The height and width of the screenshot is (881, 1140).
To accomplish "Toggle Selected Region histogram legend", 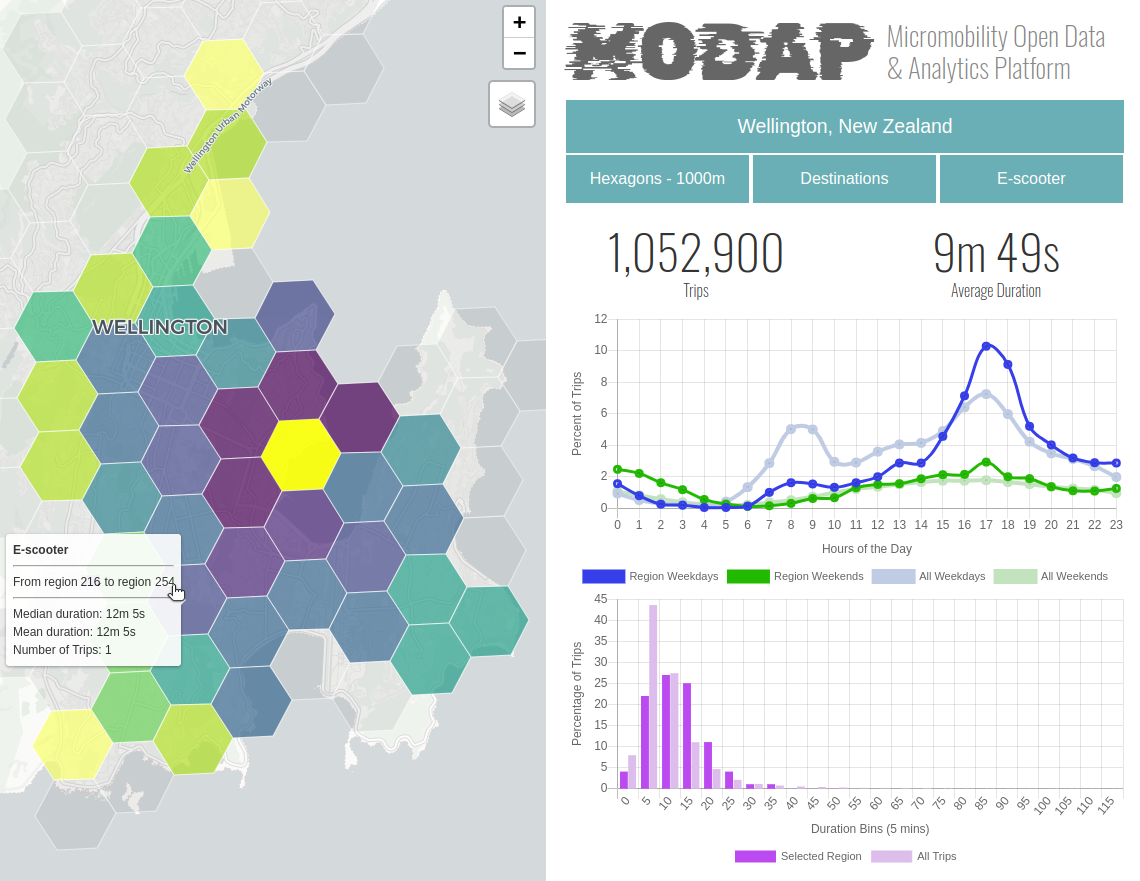I will pos(798,856).
